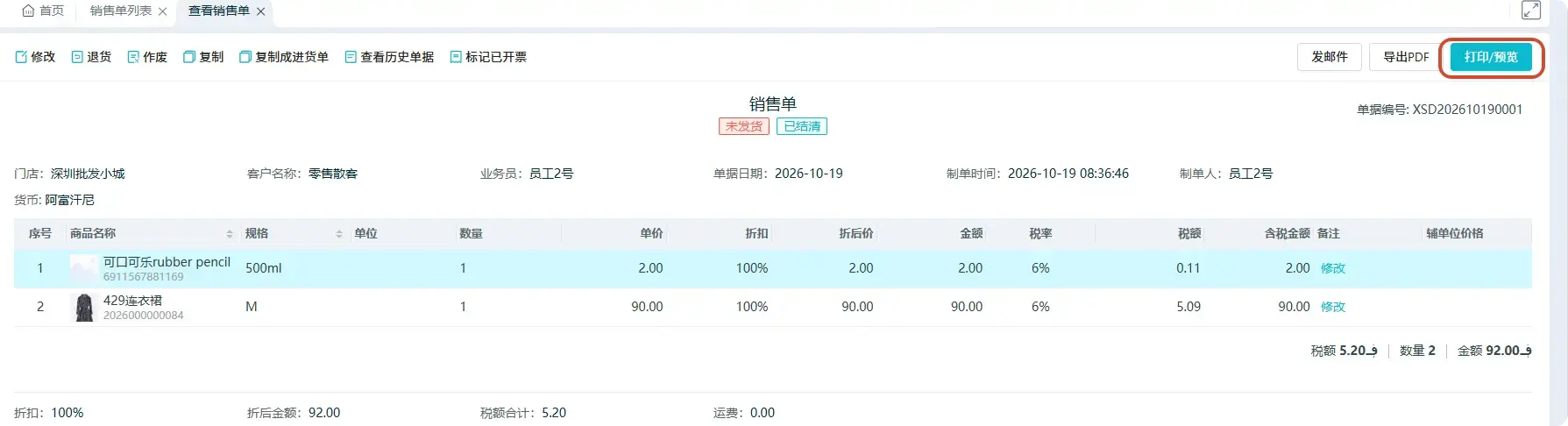Click 复制成进货单
The image size is (1568, 426).
(284, 57)
